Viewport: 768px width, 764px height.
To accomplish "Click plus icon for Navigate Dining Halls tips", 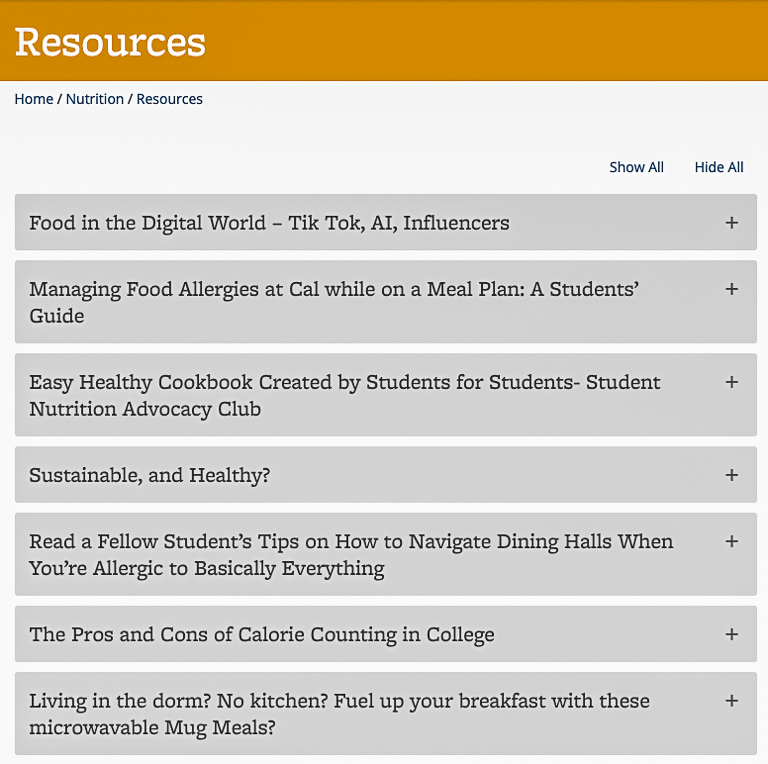I will tap(732, 541).
